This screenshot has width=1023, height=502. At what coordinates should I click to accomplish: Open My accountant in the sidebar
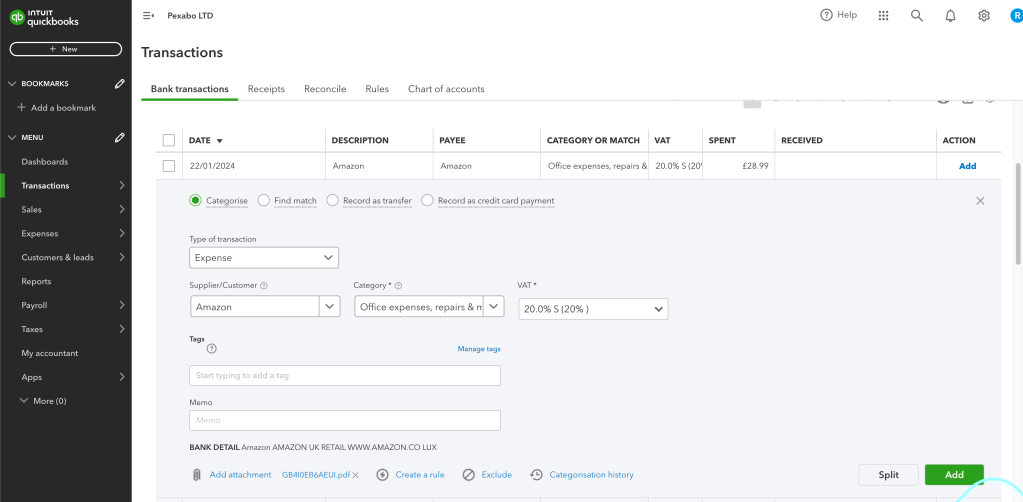point(50,353)
